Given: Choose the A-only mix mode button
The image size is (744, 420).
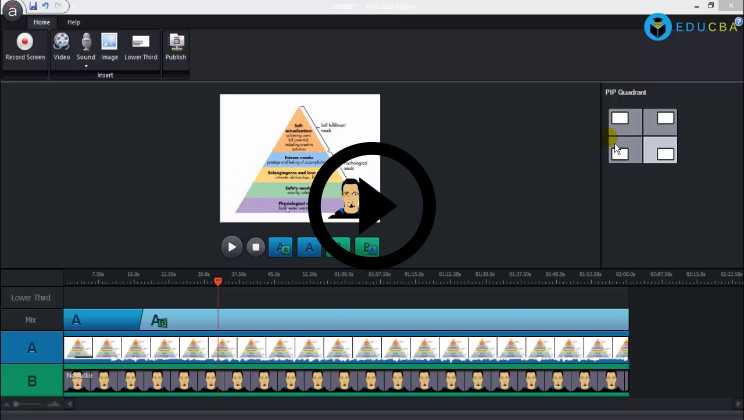Looking at the screenshot, I should 310,246.
